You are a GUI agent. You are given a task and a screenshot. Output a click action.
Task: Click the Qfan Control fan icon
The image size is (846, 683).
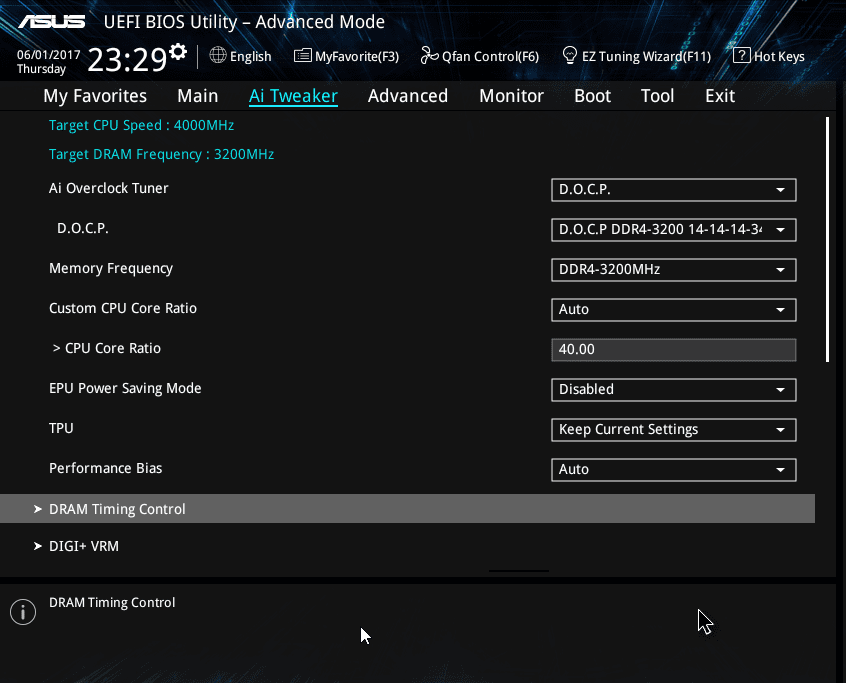tap(429, 55)
